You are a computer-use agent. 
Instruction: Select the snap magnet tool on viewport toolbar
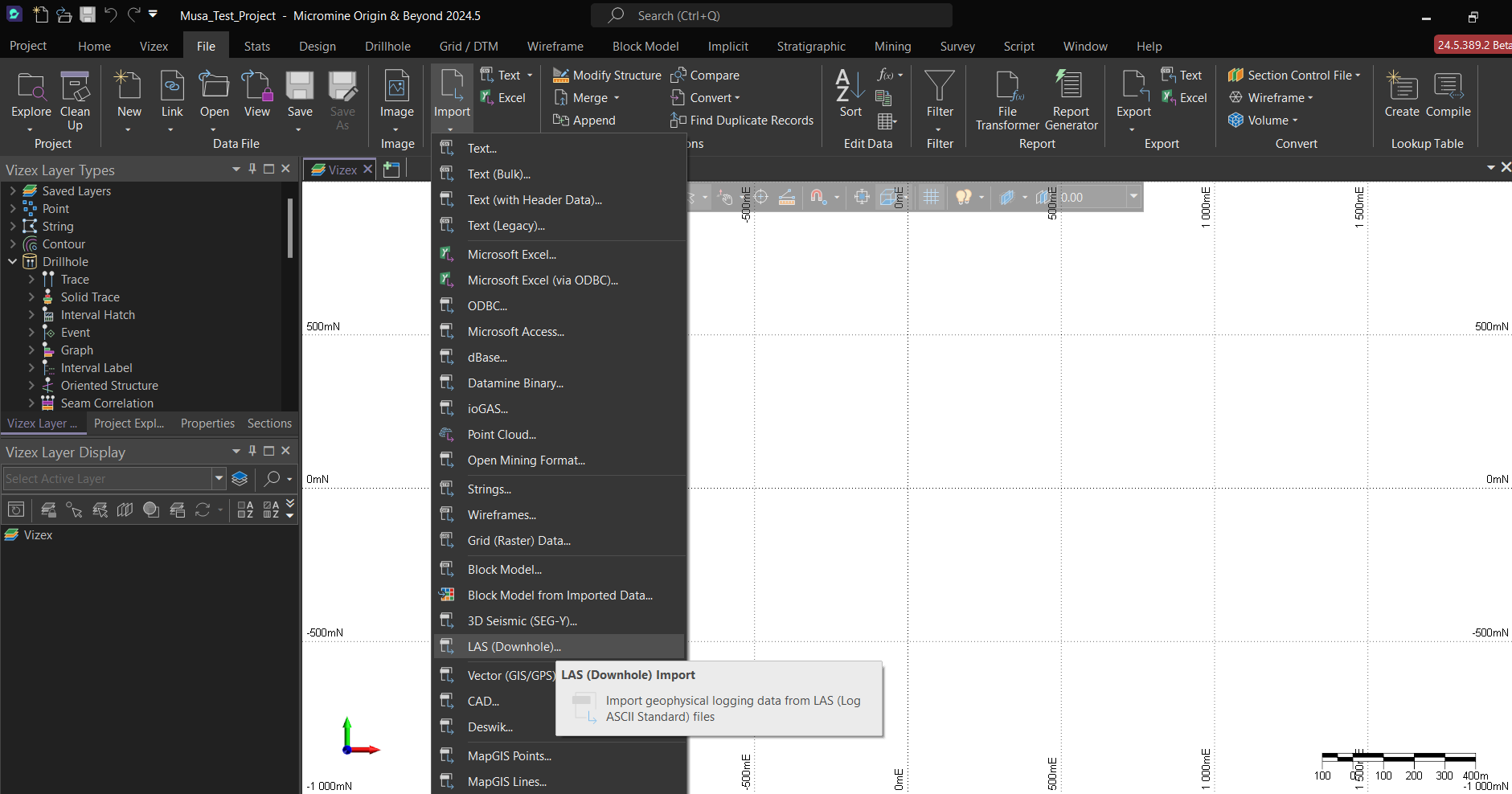point(817,197)
